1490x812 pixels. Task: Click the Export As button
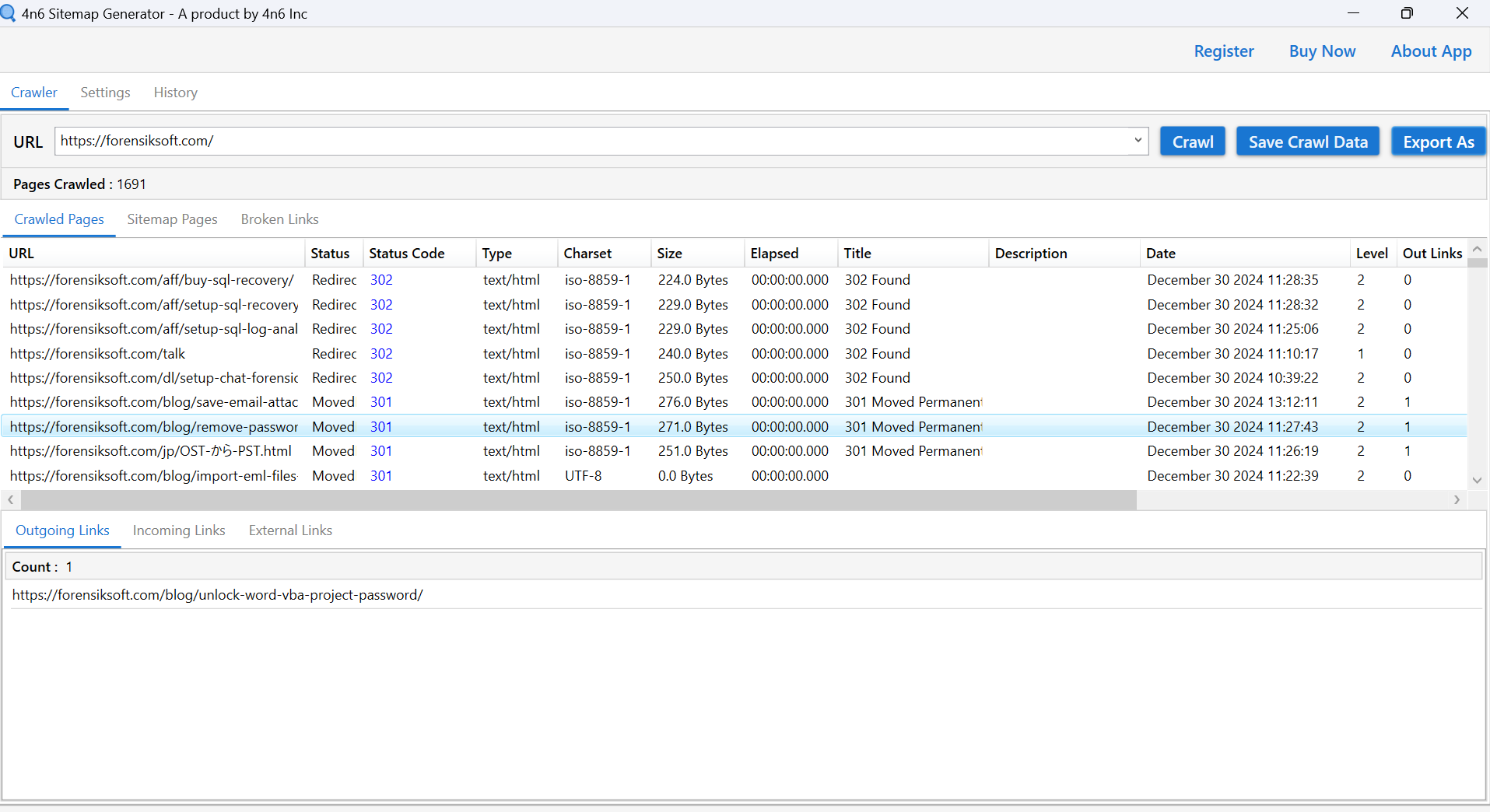(1438, 142)
